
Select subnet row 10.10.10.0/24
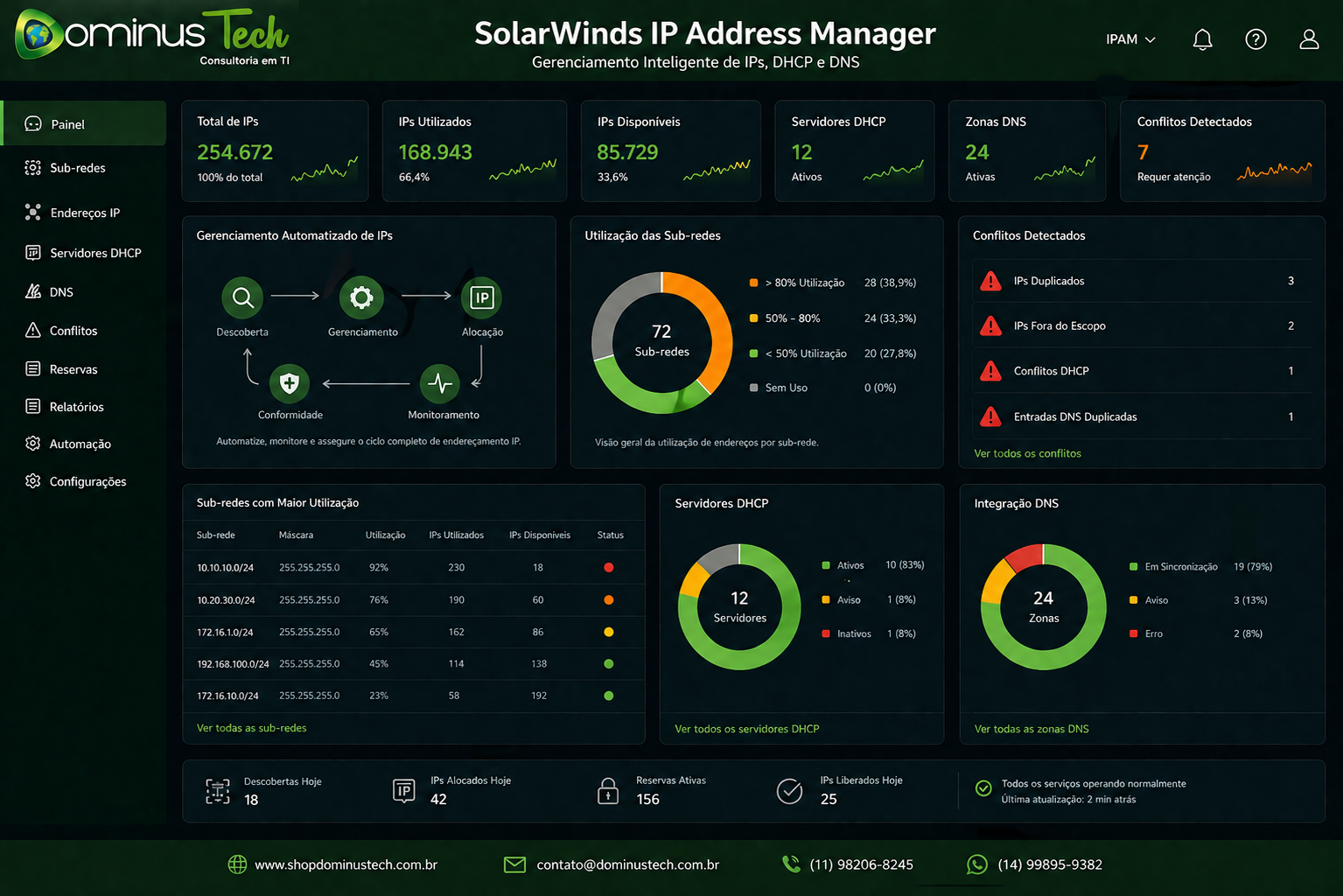[x=414, y=568]
